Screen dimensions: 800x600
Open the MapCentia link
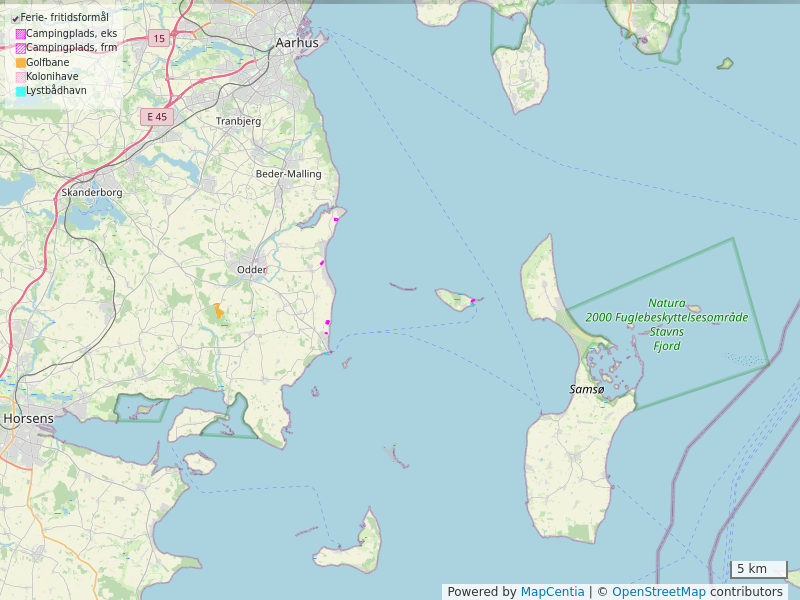(x=552, y=592)
